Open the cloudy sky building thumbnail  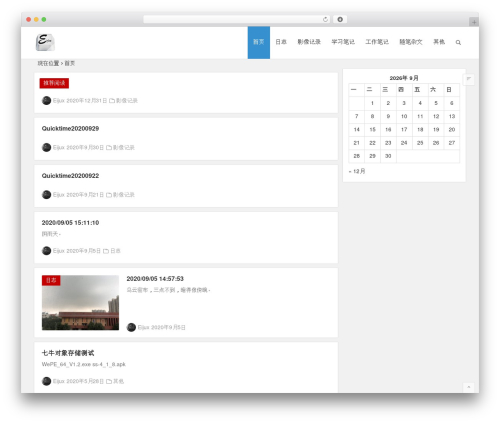(80, 303)
